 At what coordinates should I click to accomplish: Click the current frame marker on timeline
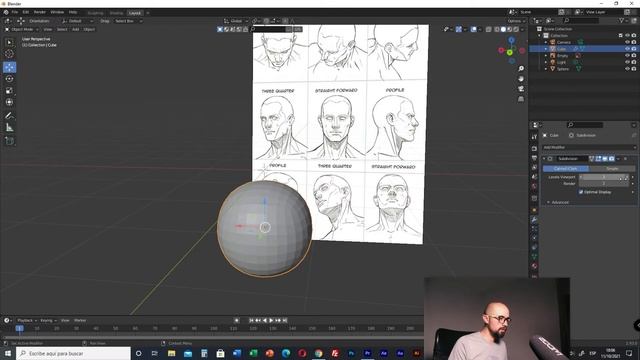(x=19, y=328)
